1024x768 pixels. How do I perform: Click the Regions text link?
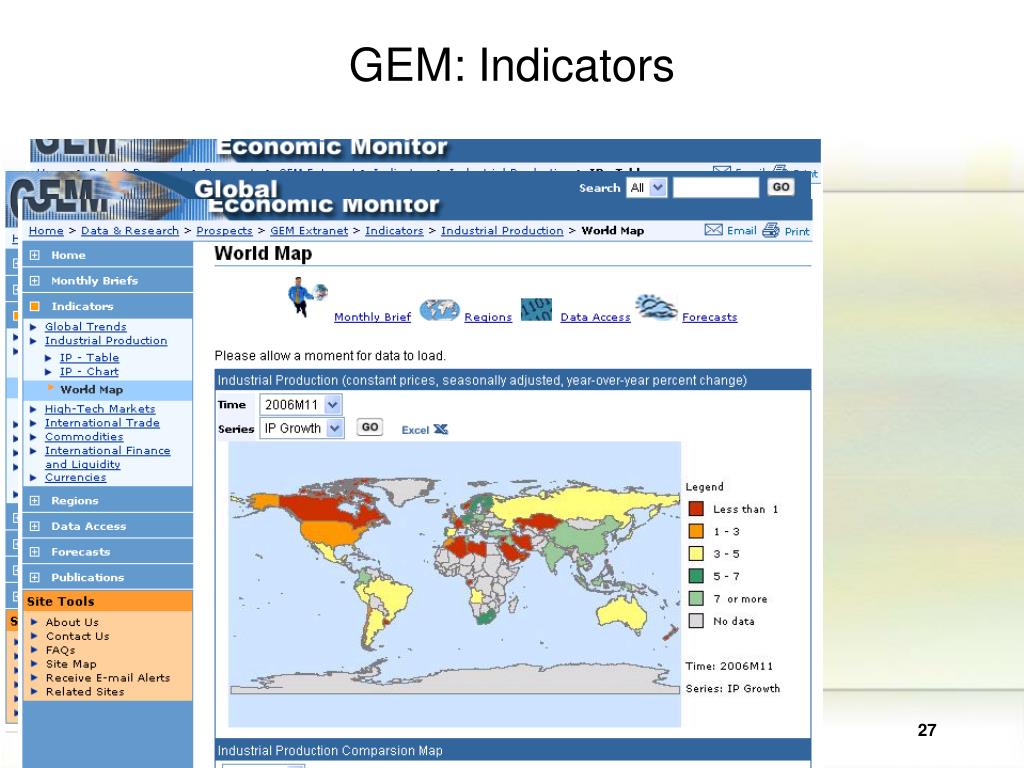488,317
